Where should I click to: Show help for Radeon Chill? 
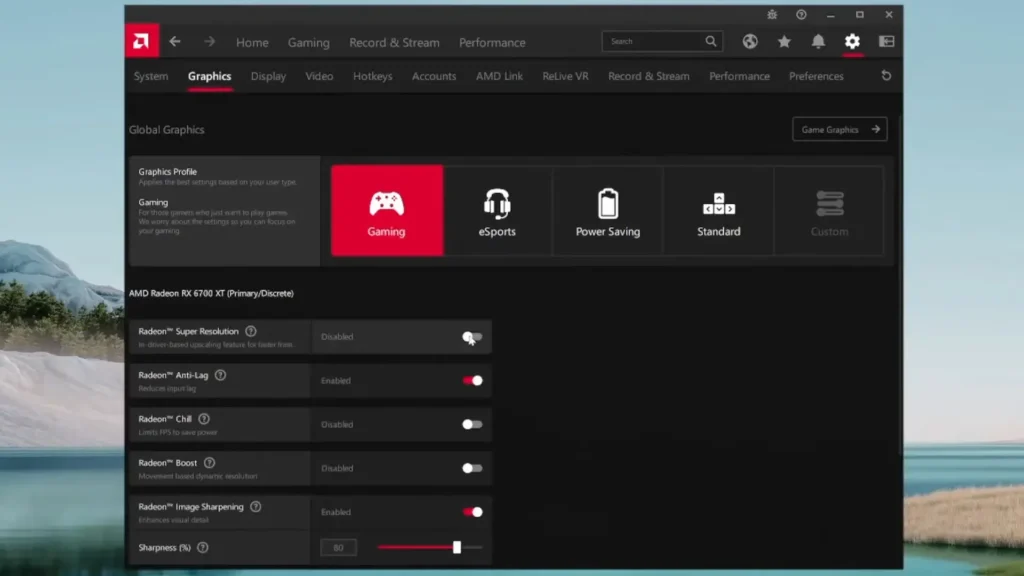coord(204,419)
